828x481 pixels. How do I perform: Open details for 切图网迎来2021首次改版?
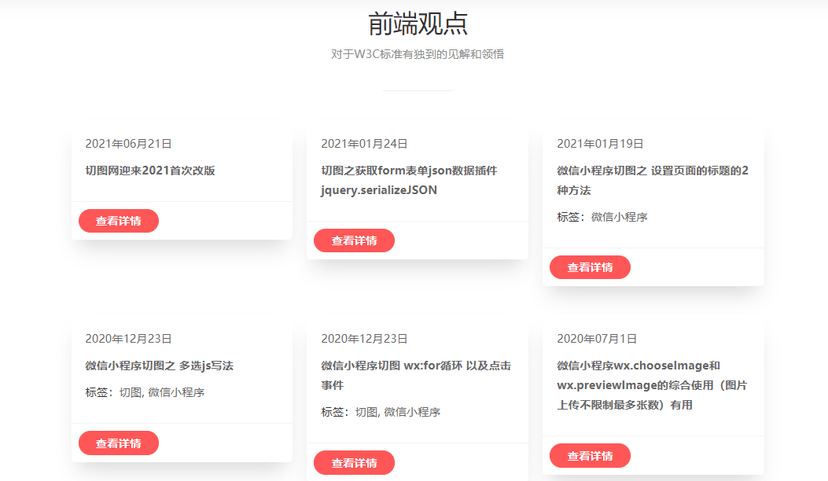click(119, 221)
